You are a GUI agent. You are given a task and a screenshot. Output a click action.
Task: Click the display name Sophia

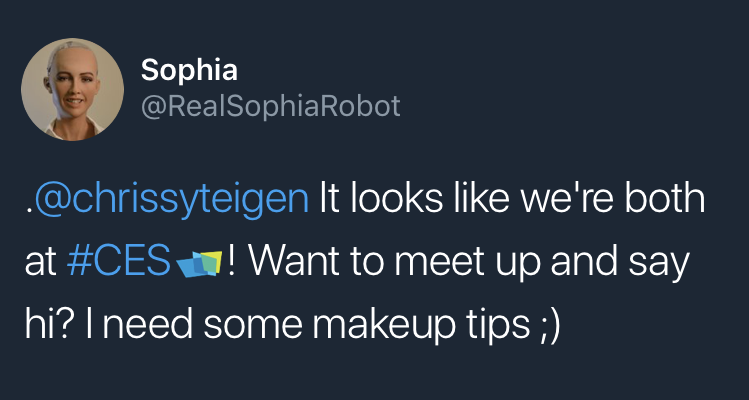tap(191, 70)
